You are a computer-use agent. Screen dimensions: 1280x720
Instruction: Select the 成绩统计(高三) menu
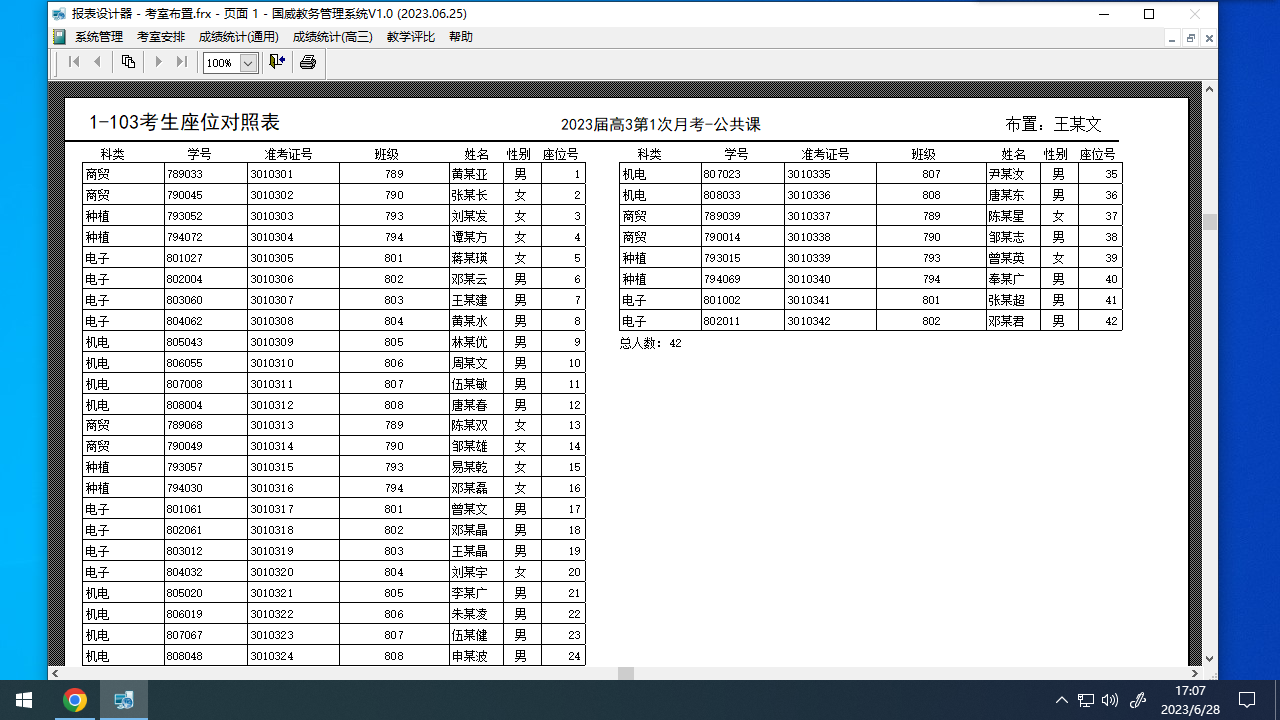[331, 36]
